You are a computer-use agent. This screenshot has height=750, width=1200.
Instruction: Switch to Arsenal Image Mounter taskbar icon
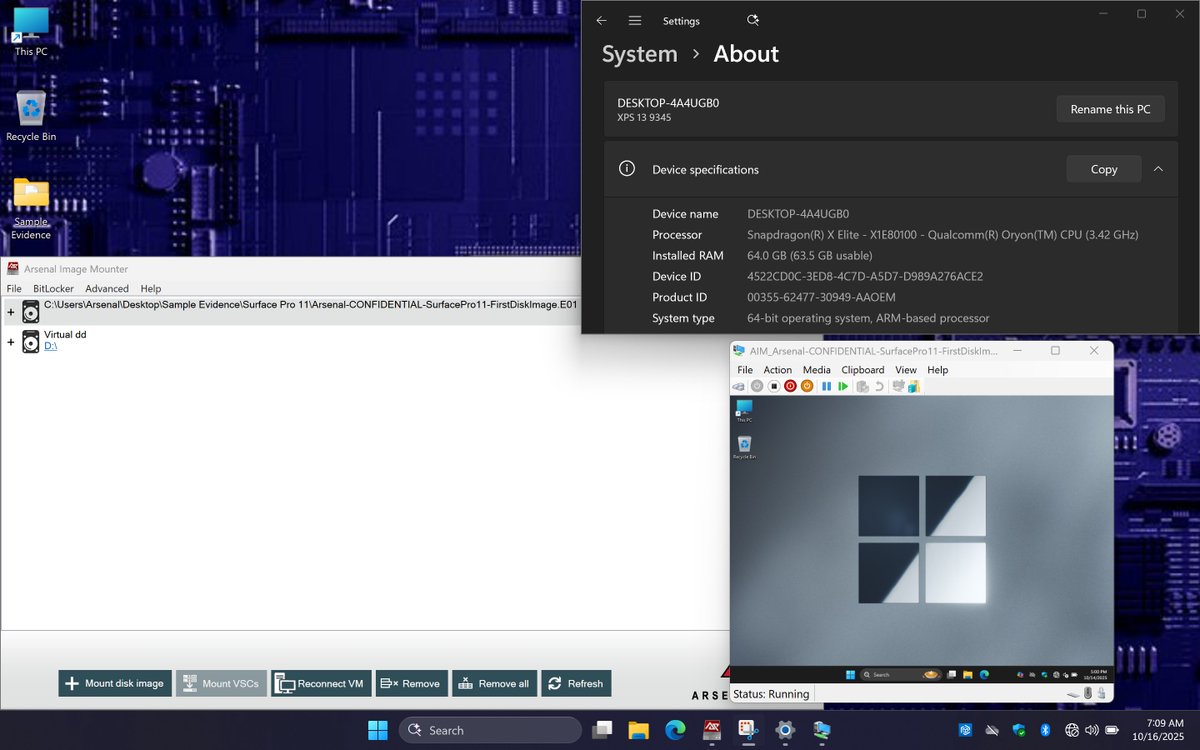712,730
